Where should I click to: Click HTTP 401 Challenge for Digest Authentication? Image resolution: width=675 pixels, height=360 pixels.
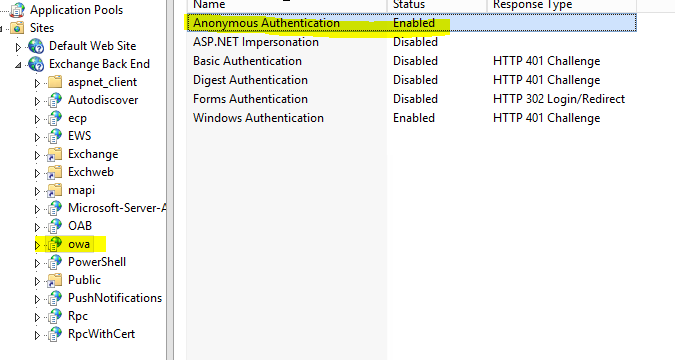(547, 80)
